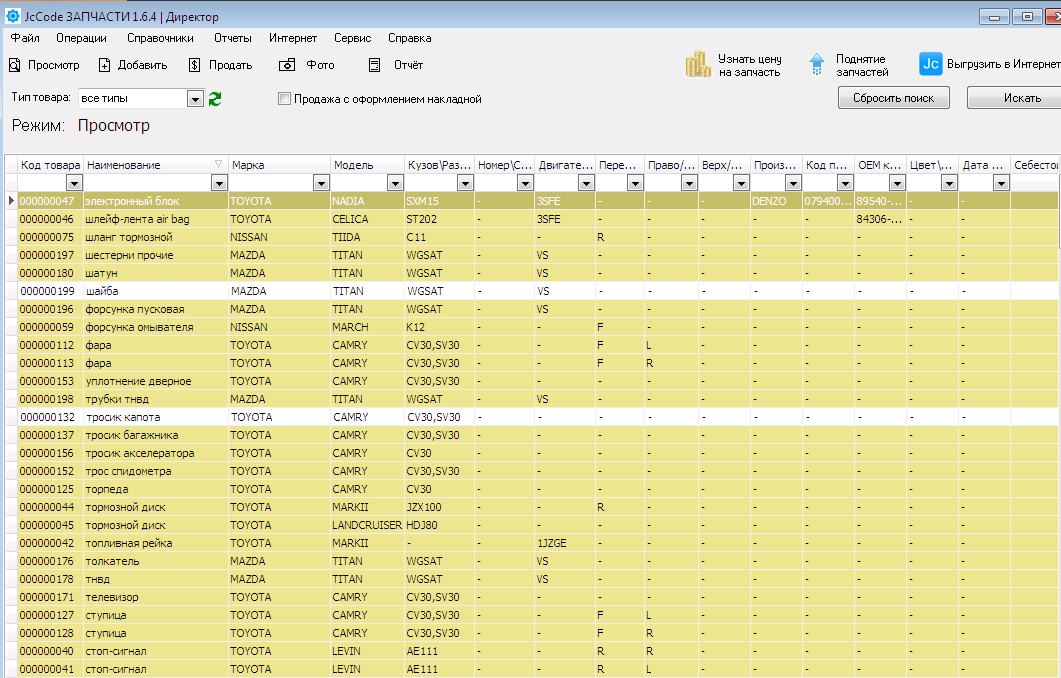
Task: Open the Отчеты menu
Action: (x=232, y=38)
